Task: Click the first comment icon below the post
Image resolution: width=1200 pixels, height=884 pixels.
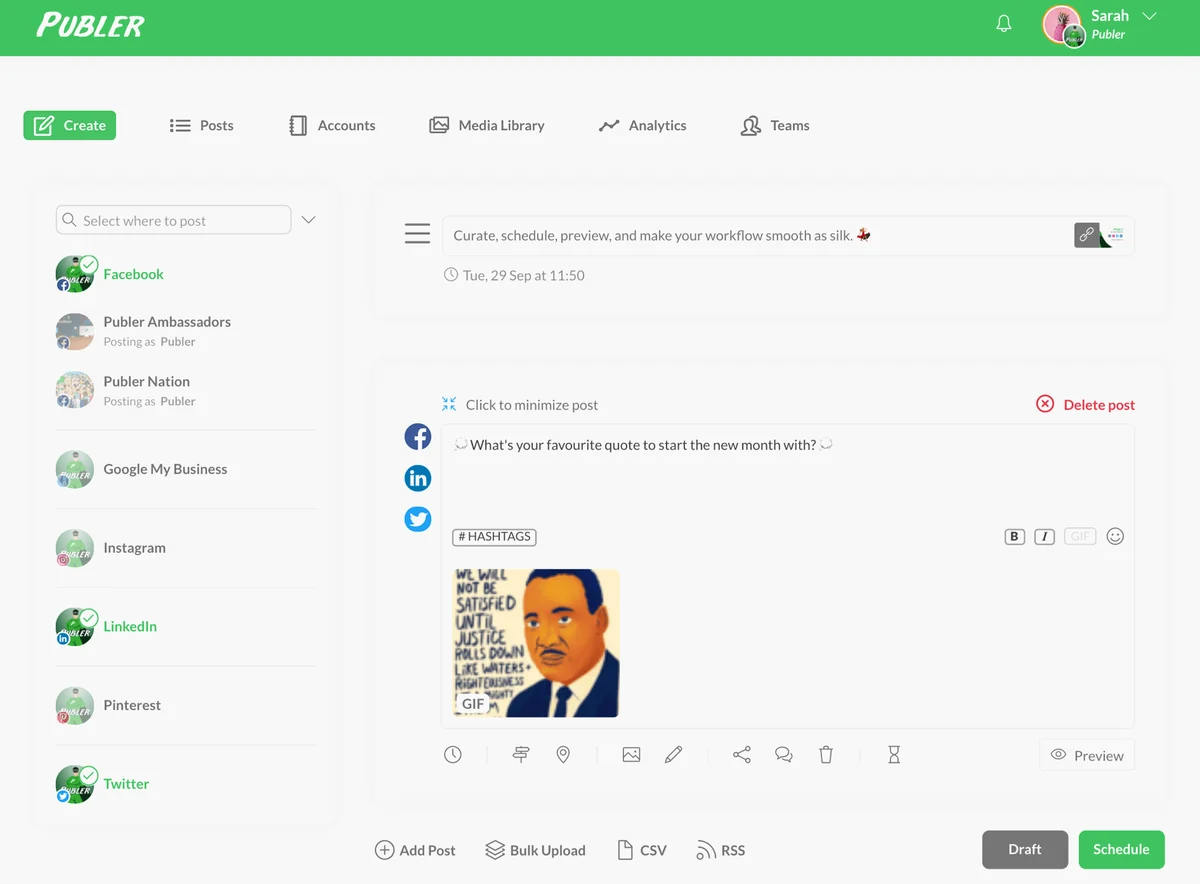Action: (784, 754)
